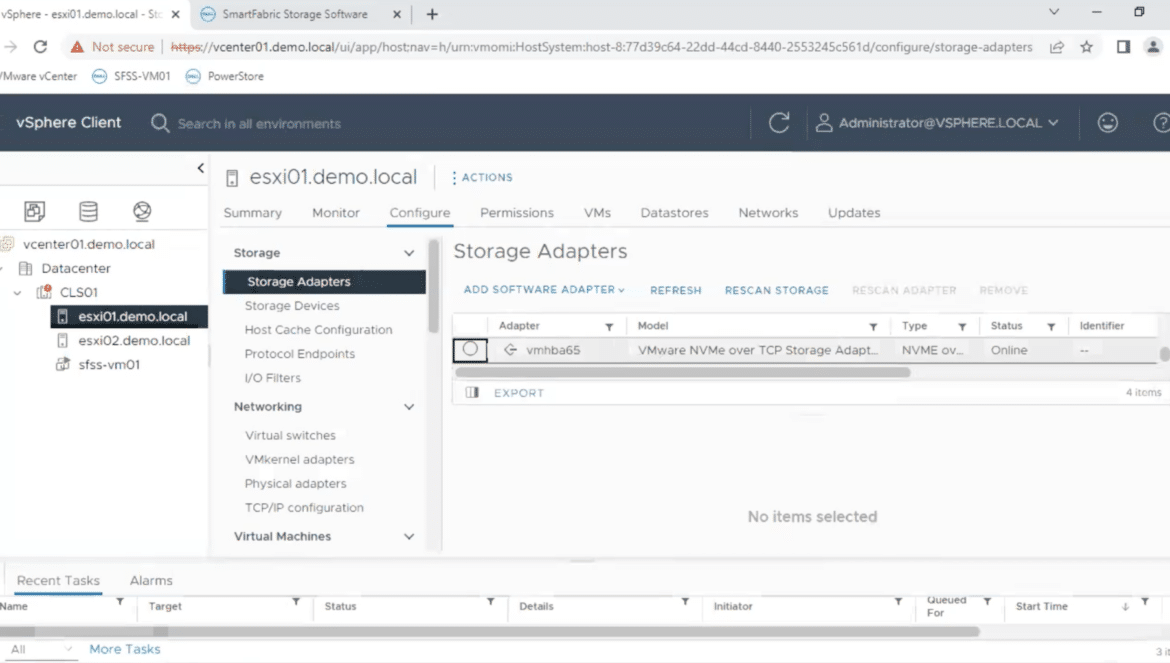Viewport: 1170px width, 663px height.
Task: Open the browser profile icon
Action: pyautogui.click(x=1153, y=47)
